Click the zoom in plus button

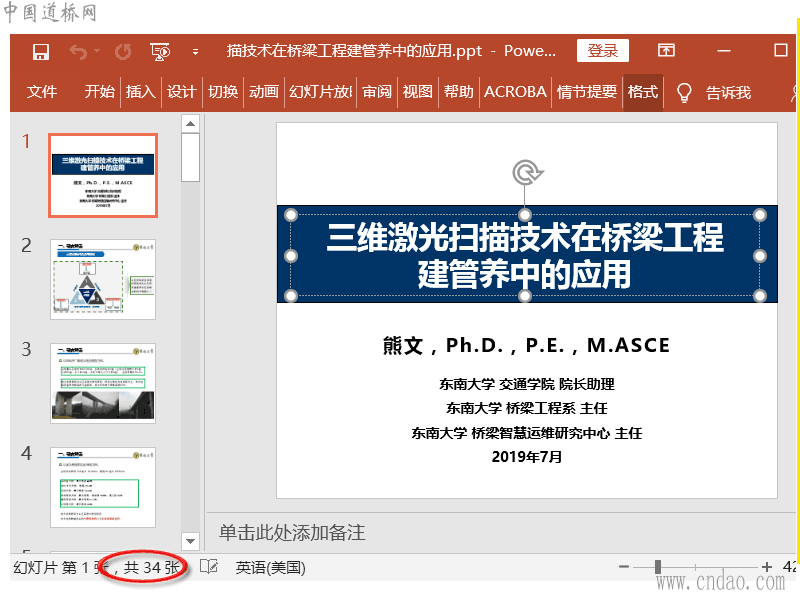point(767,567)
